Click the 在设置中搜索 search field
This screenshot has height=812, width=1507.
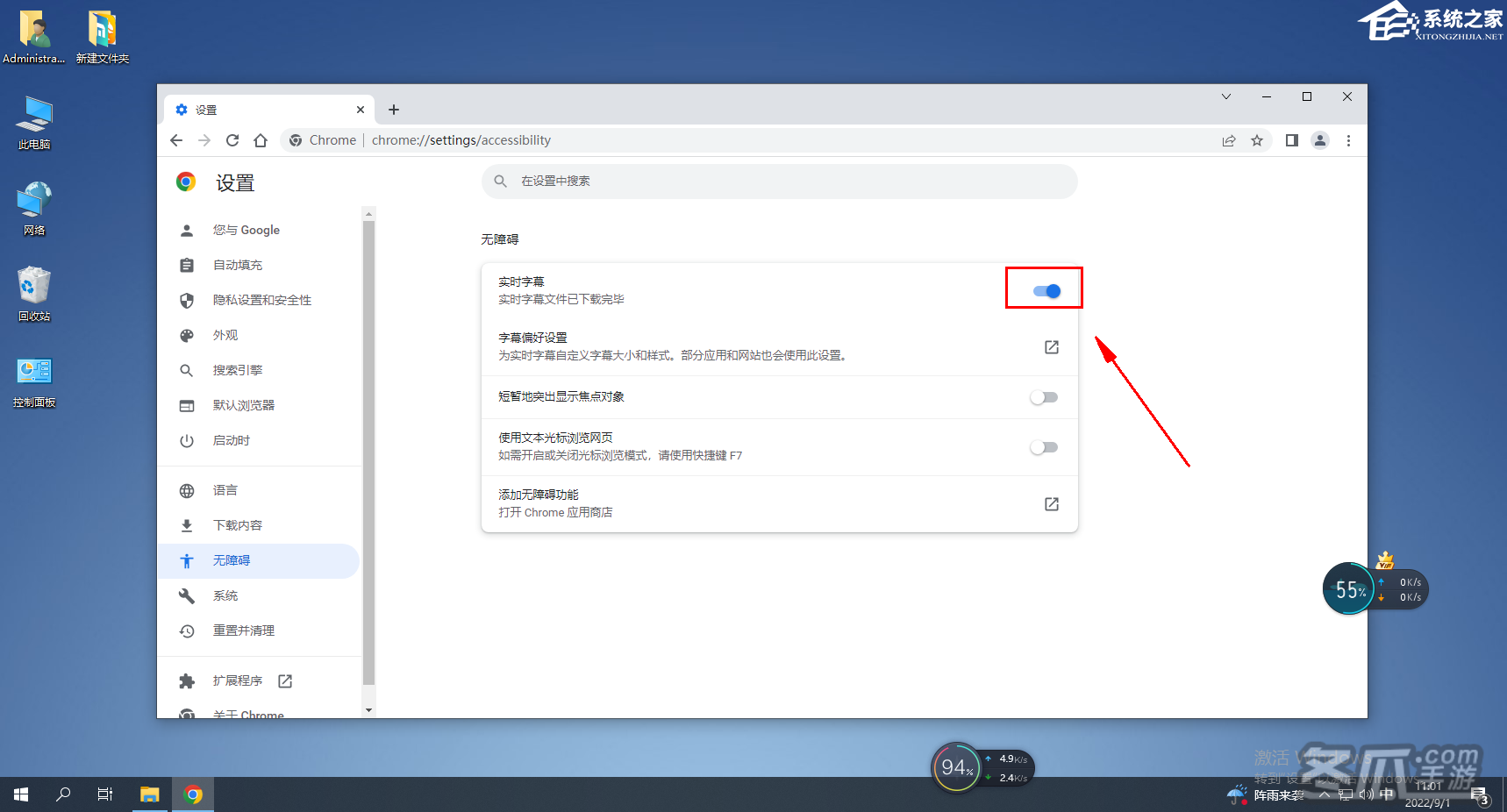(x=779, y=182)
